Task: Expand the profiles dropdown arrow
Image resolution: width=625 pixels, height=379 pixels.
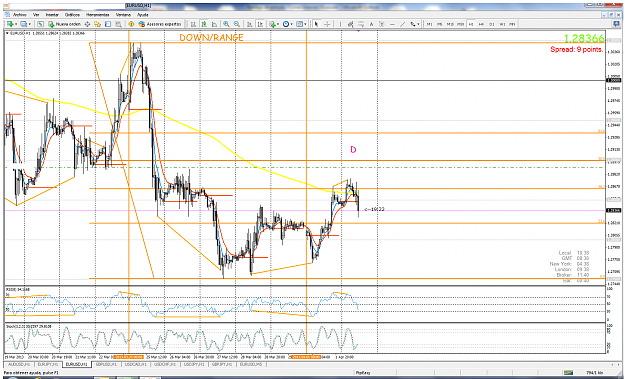Action: [29, 24]
